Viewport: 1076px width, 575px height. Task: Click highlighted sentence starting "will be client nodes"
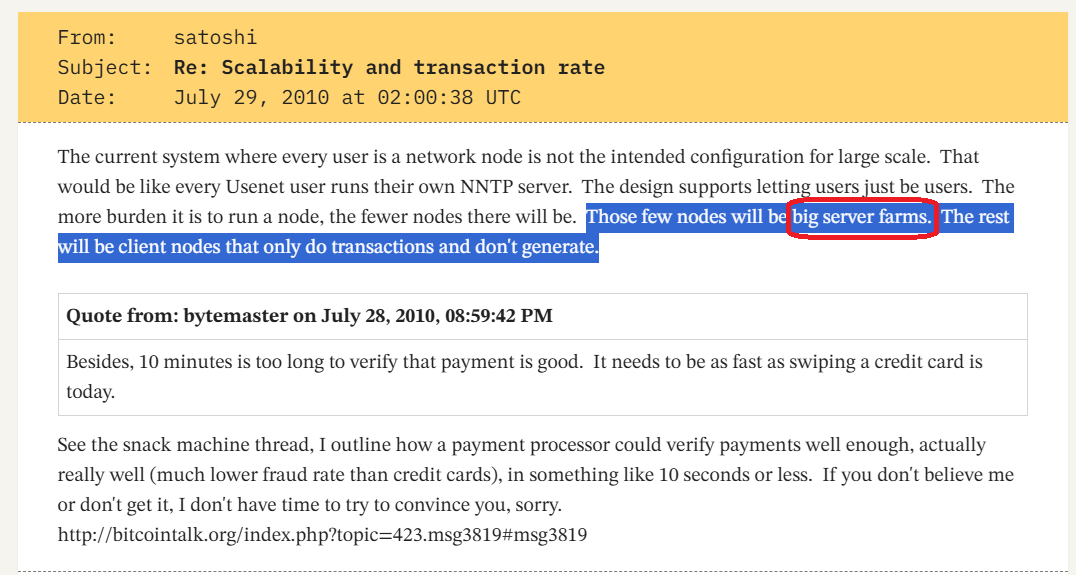(x=327, y=247)
